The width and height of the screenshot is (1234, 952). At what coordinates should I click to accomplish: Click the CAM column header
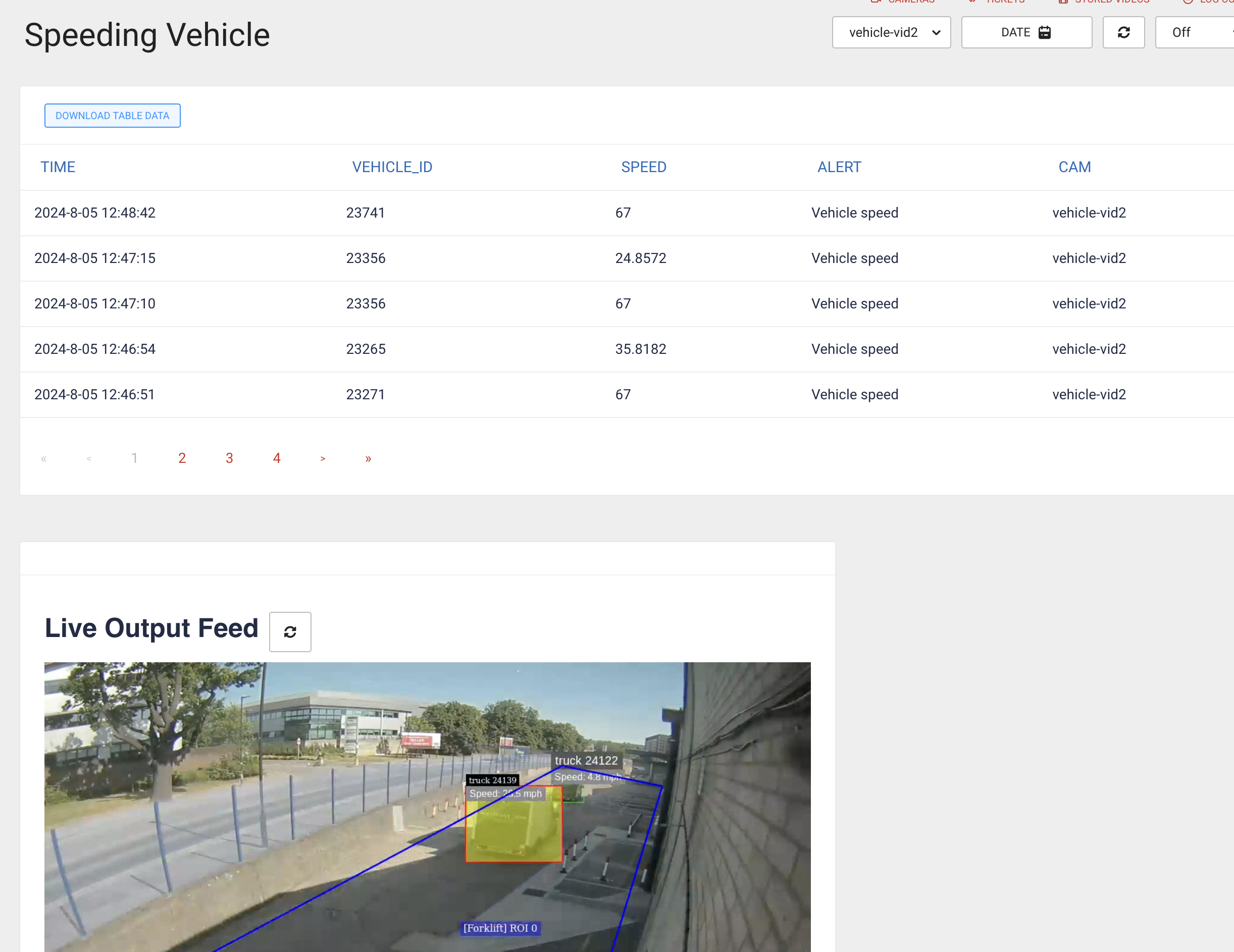[x=1074, y=167]
